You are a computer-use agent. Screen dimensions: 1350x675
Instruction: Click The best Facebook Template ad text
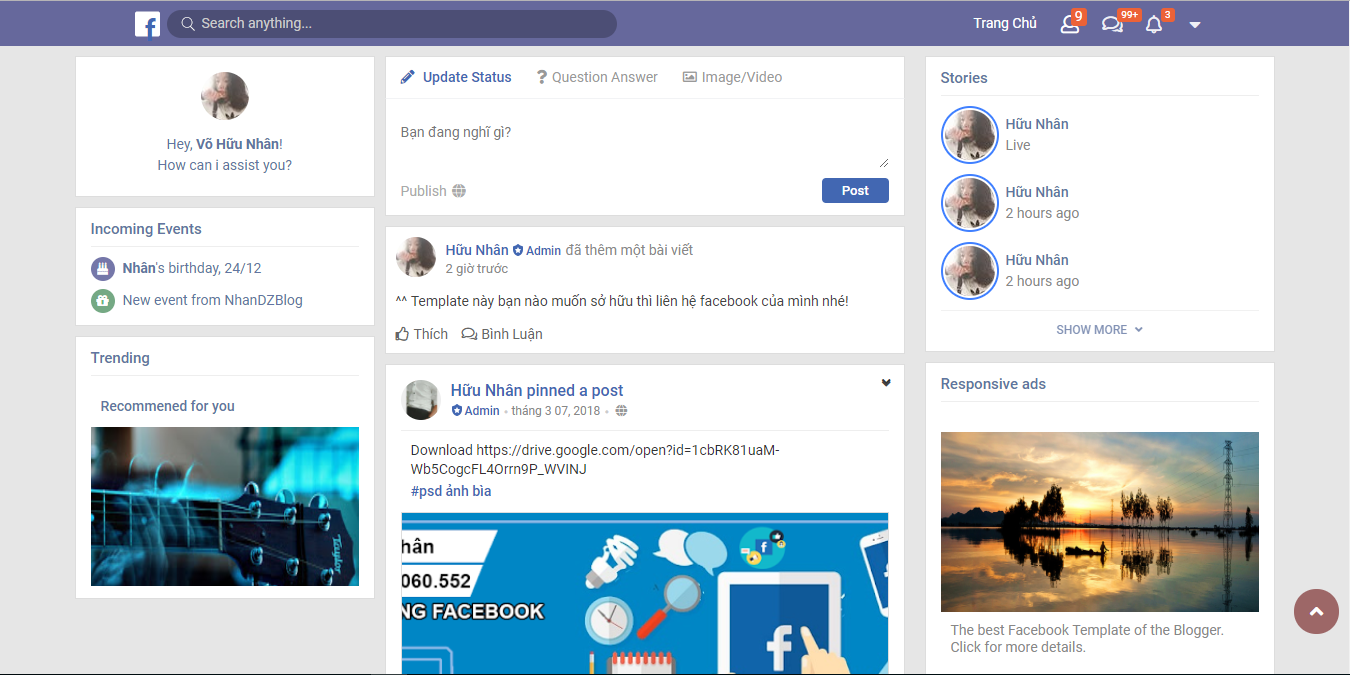coord(1087,638)
